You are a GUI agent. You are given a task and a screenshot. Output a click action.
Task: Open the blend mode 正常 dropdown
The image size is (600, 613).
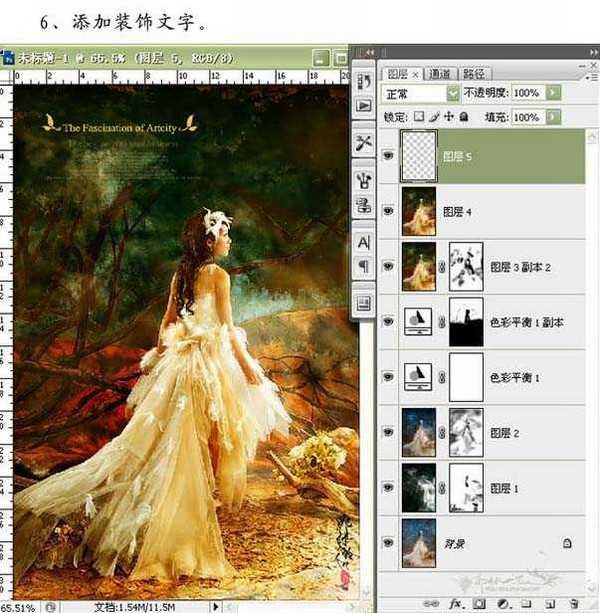click(453, 93)
